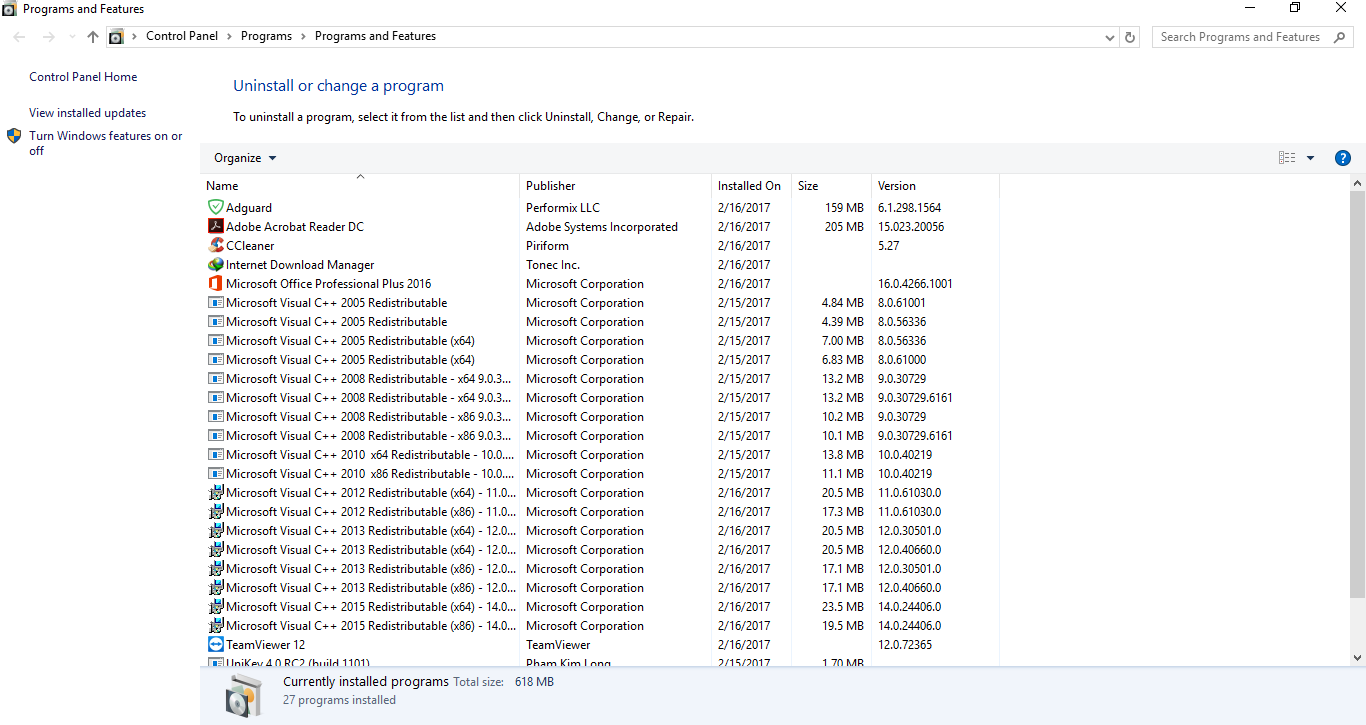Screen dimensions: 1366x725
Task: Open the Organize dropdown menu
Action: pos(245,158)
